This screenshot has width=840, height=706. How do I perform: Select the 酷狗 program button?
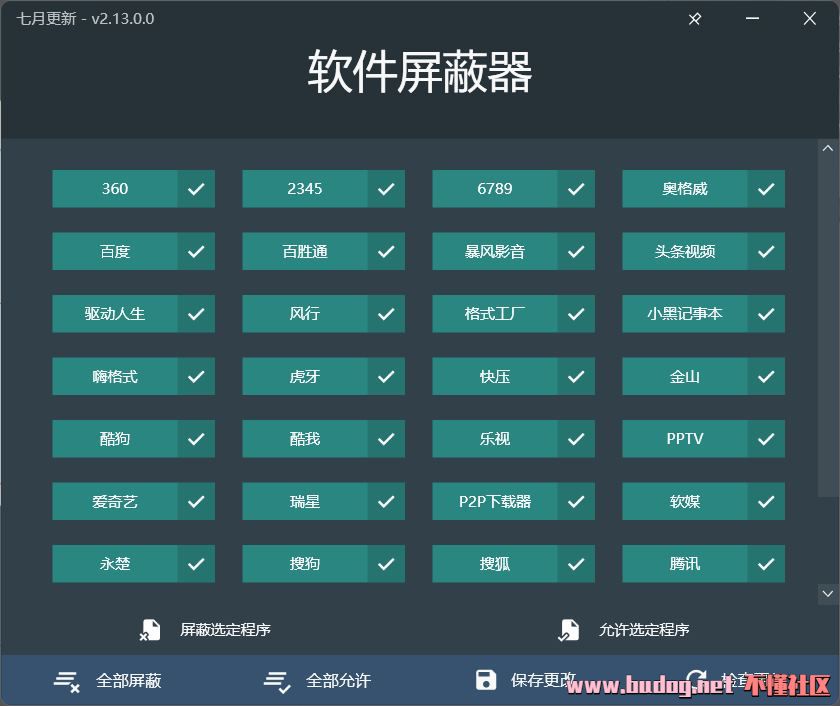click(115, 439)
